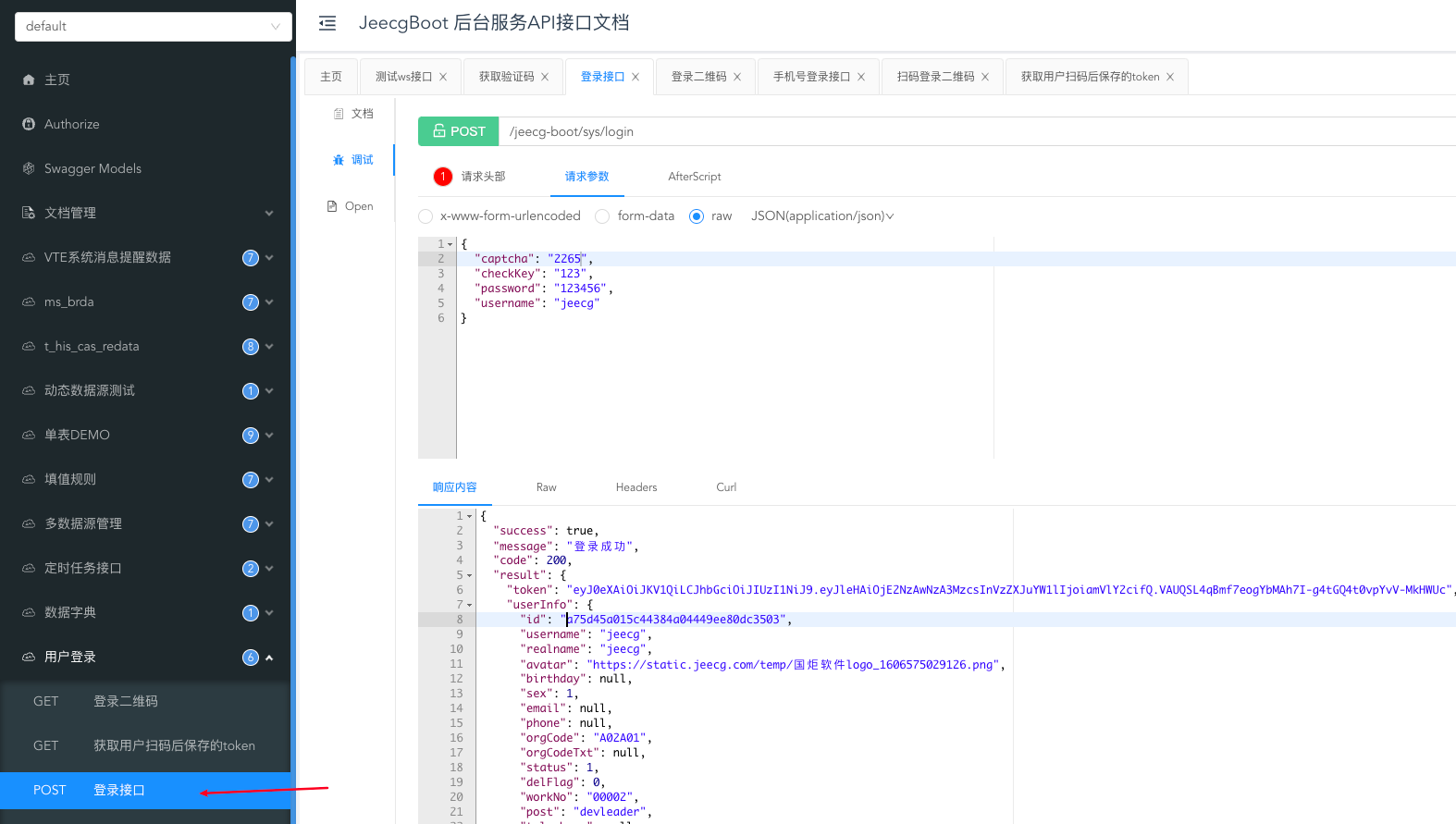Close the 获取验证码 tab
Image resolution: width=1456 pixels, height=824 pixels.
coord(545,77)
